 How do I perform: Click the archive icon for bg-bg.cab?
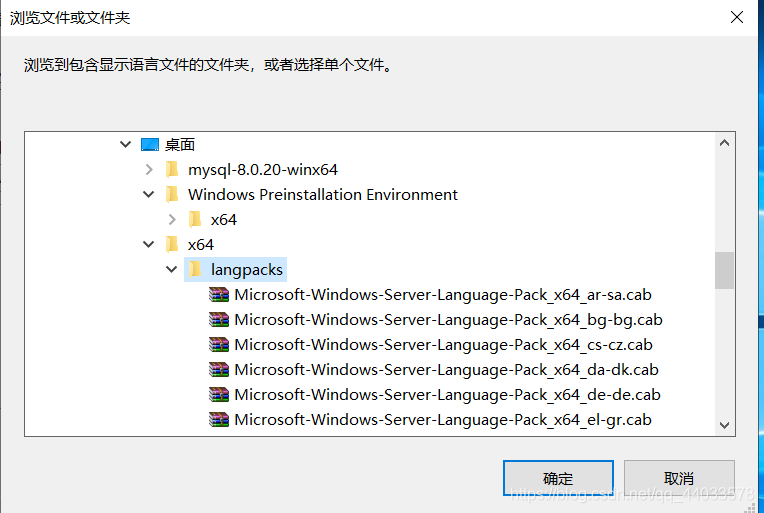[219, 320]
